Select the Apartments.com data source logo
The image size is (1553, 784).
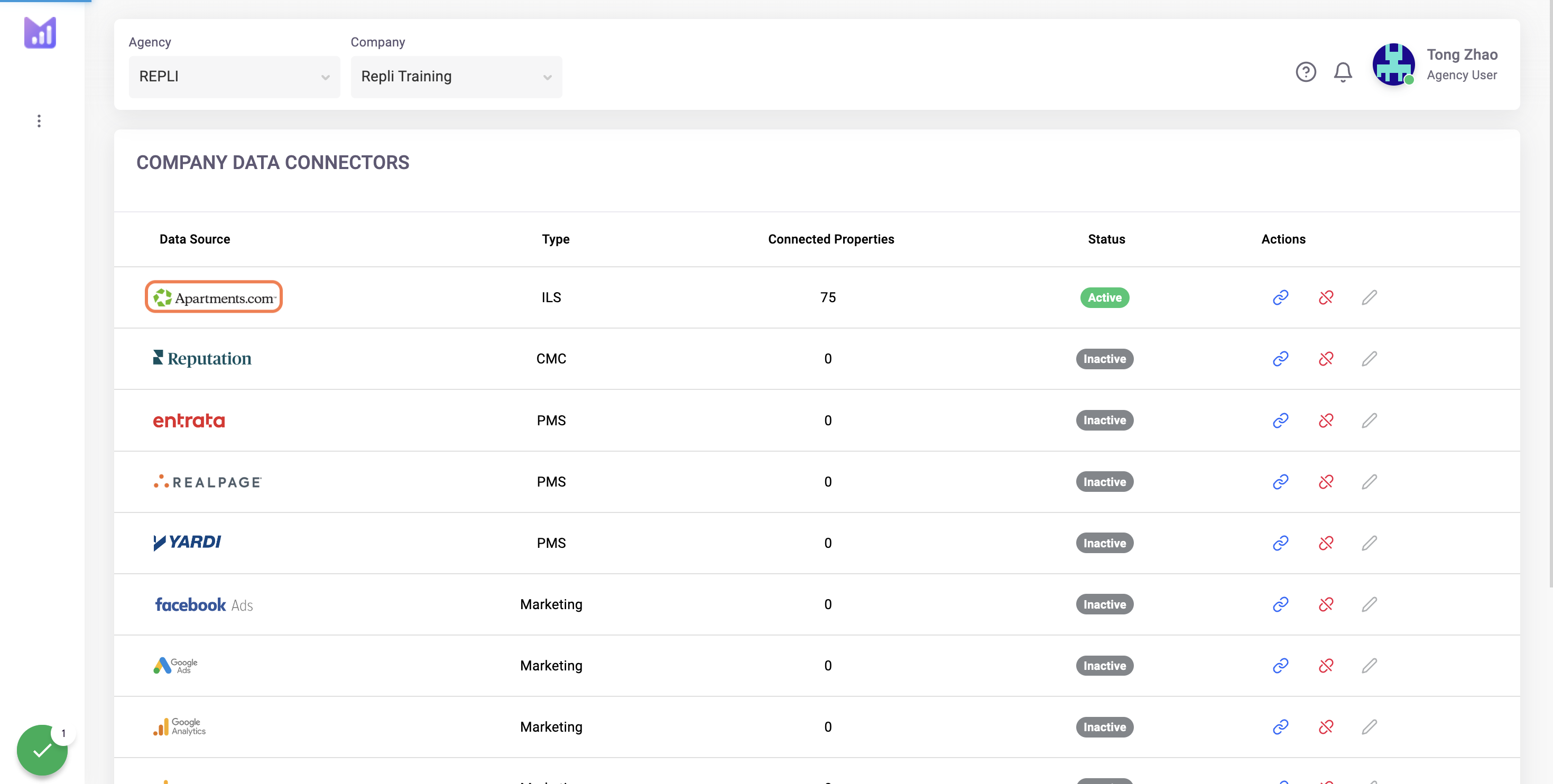214,297
